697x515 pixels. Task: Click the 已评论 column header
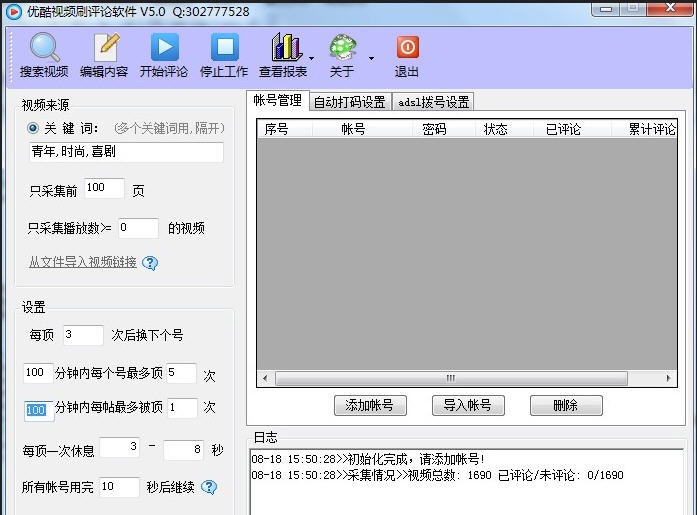click(572, 129)
